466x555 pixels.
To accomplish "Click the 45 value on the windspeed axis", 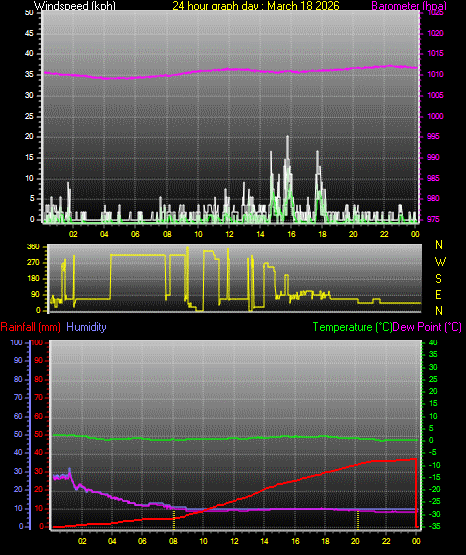I will [29, 33].
